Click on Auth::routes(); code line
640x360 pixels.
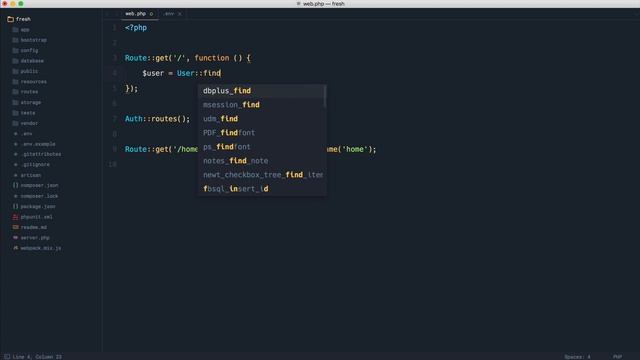point(157,119)
